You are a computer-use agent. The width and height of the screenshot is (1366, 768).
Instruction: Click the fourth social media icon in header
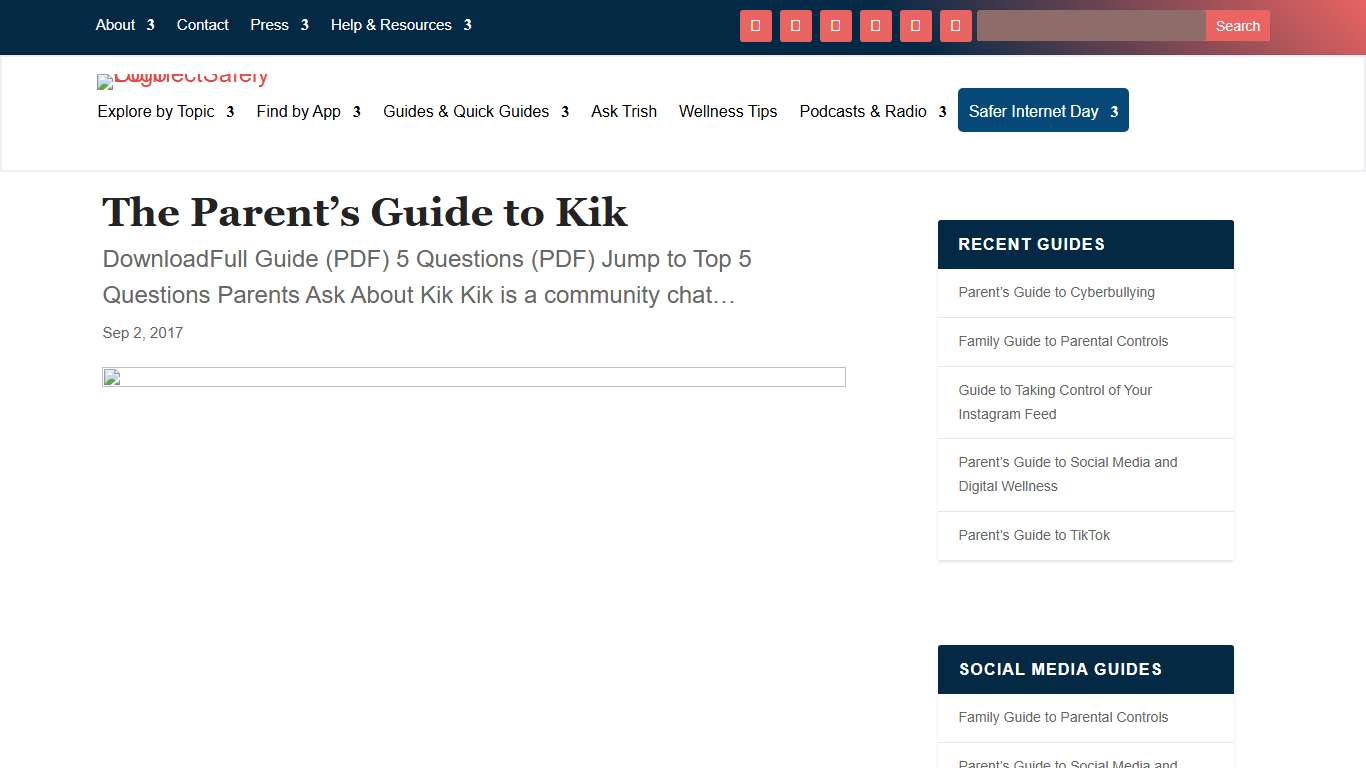pyautogui.click(x=876, y=26)
